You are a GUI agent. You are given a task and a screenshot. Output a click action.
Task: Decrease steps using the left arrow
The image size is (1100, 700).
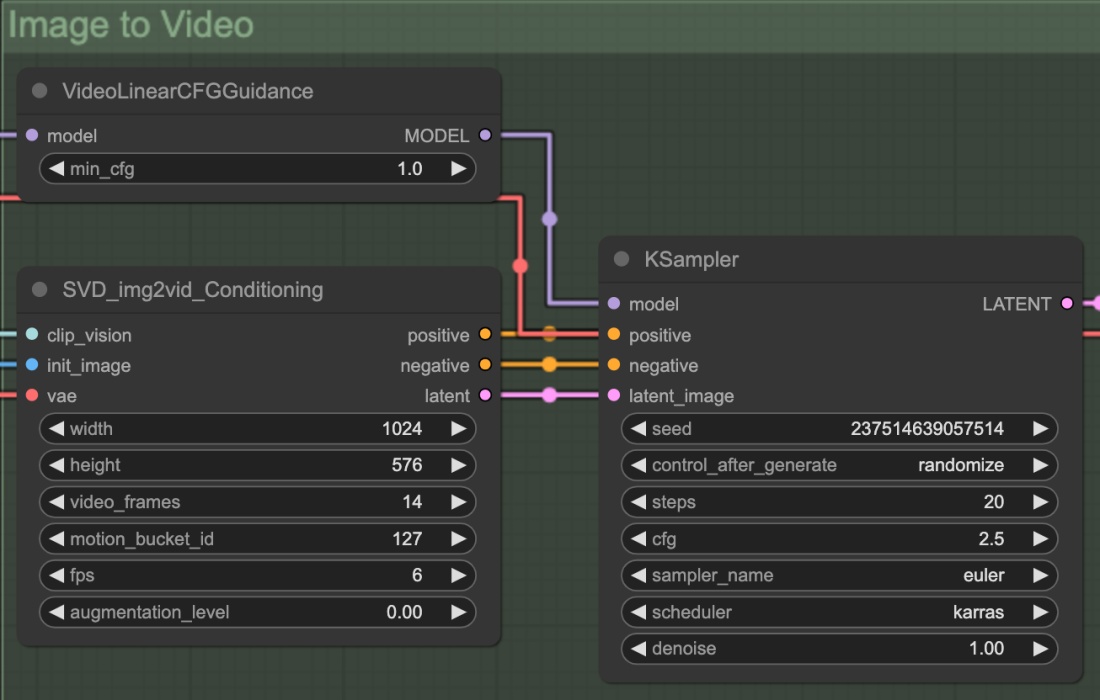[638, 502]
